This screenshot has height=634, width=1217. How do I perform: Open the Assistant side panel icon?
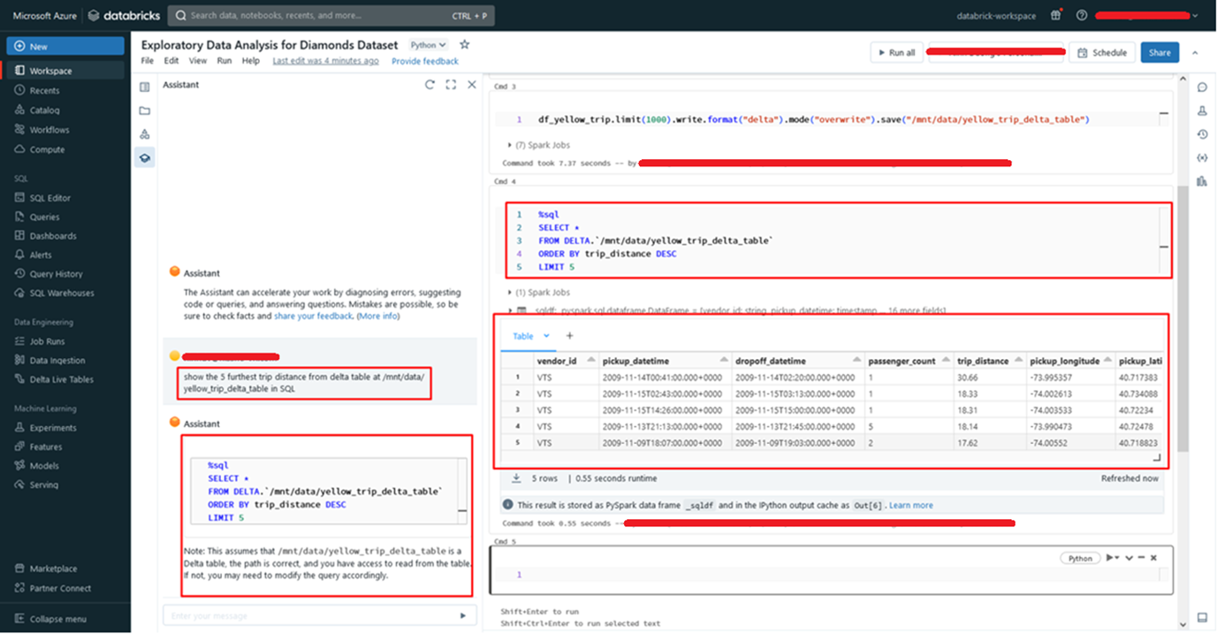pyautogui.click(x=145, y=157)
